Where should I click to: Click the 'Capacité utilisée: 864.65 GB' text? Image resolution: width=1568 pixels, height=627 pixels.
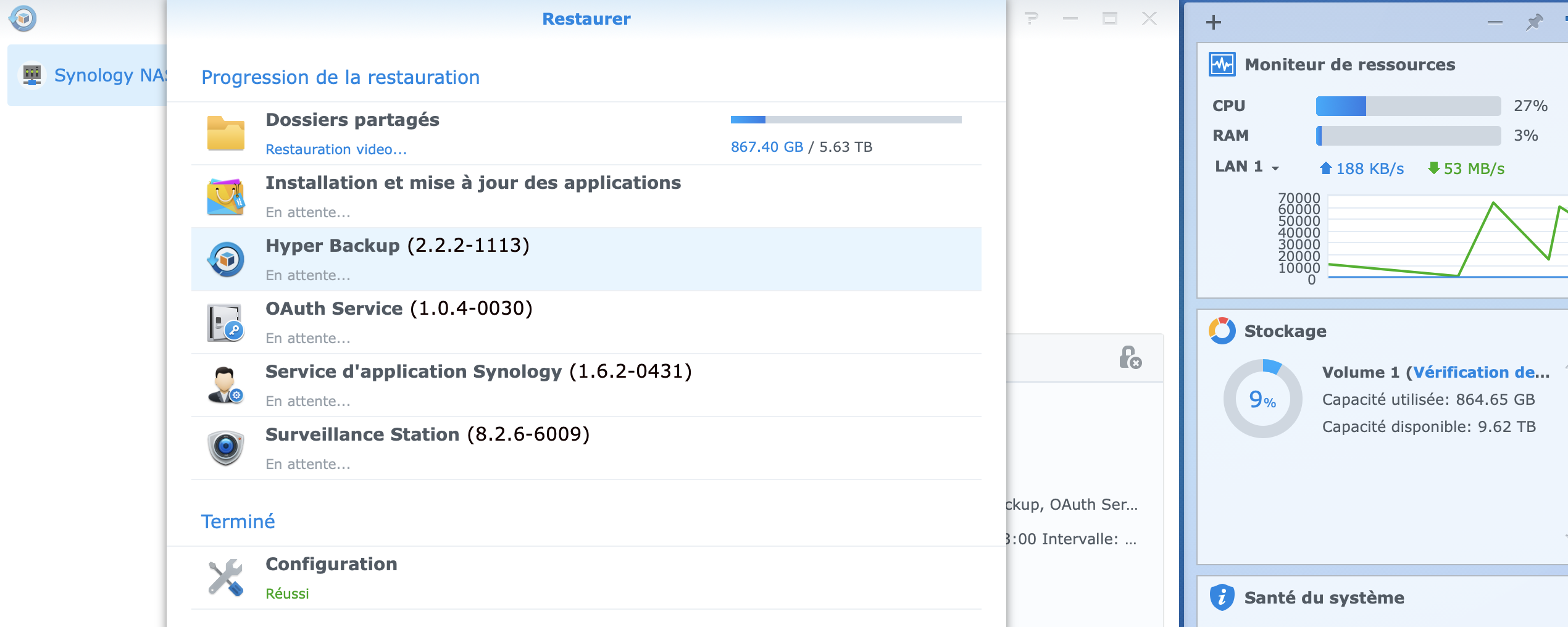coord(1428,399)
